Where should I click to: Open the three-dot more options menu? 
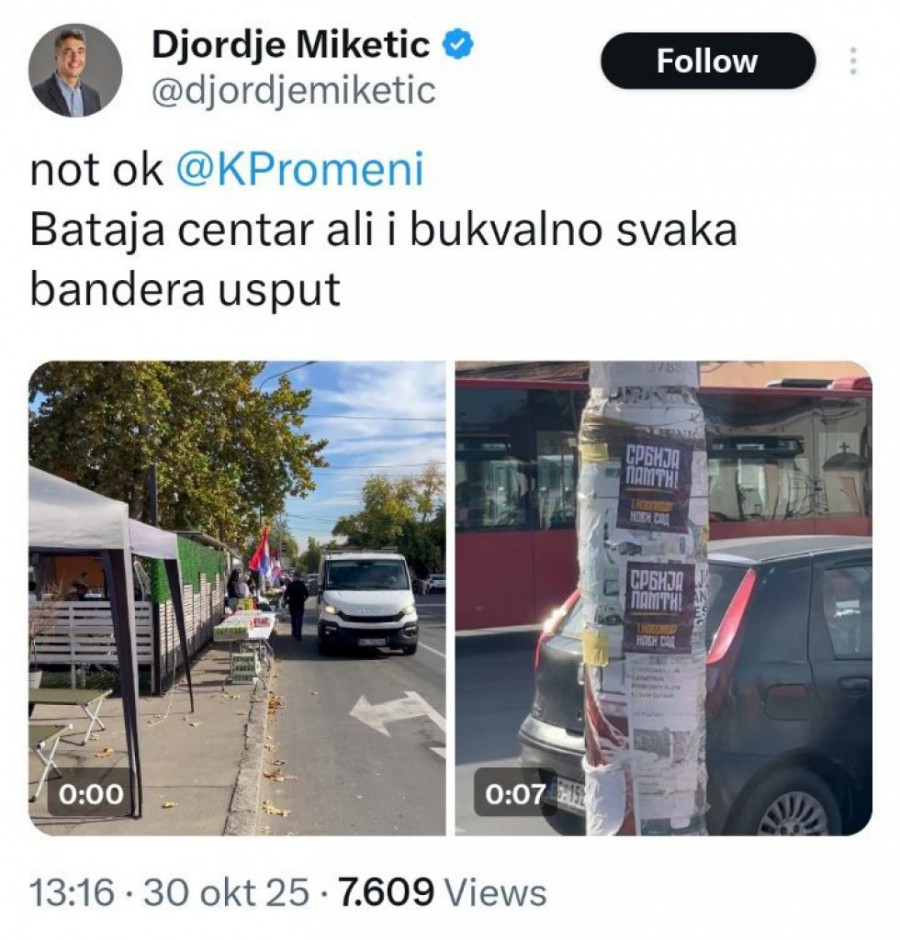pos(853,61)
